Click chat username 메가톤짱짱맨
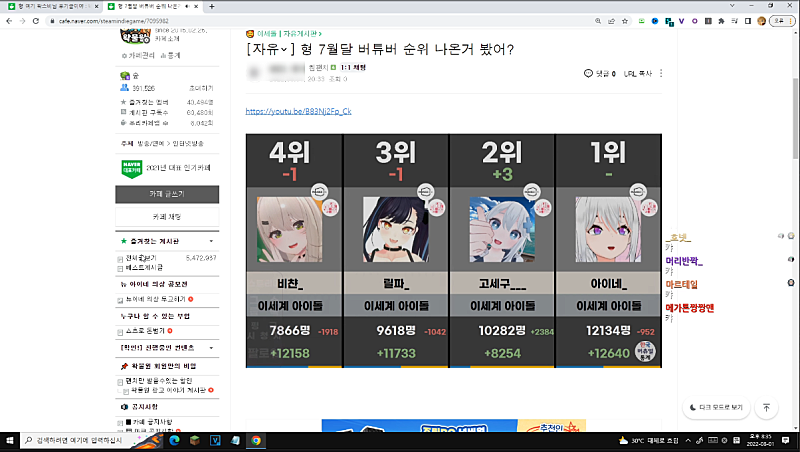 [690, 308]
